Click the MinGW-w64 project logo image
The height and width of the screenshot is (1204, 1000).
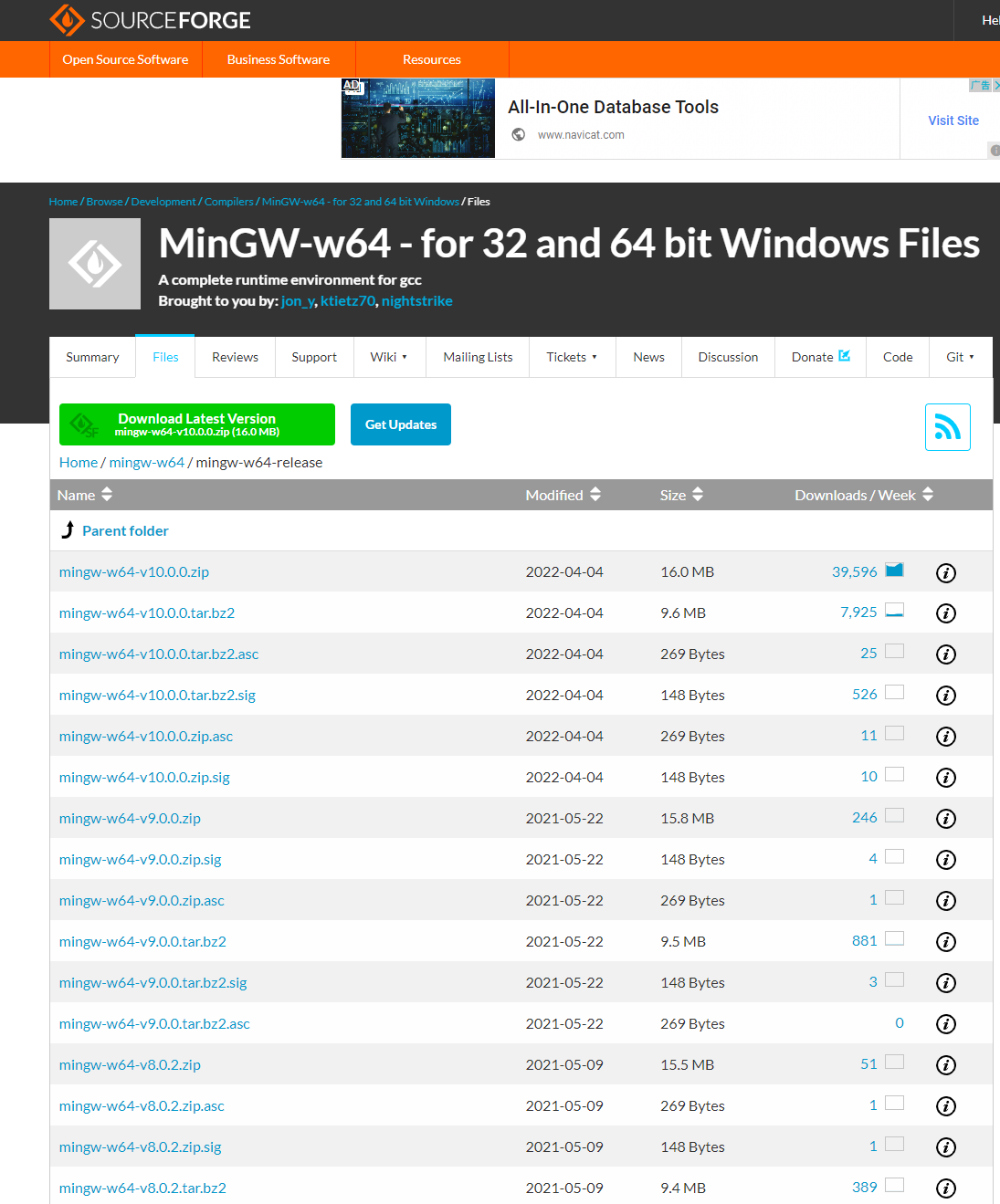tap(95, 264)
